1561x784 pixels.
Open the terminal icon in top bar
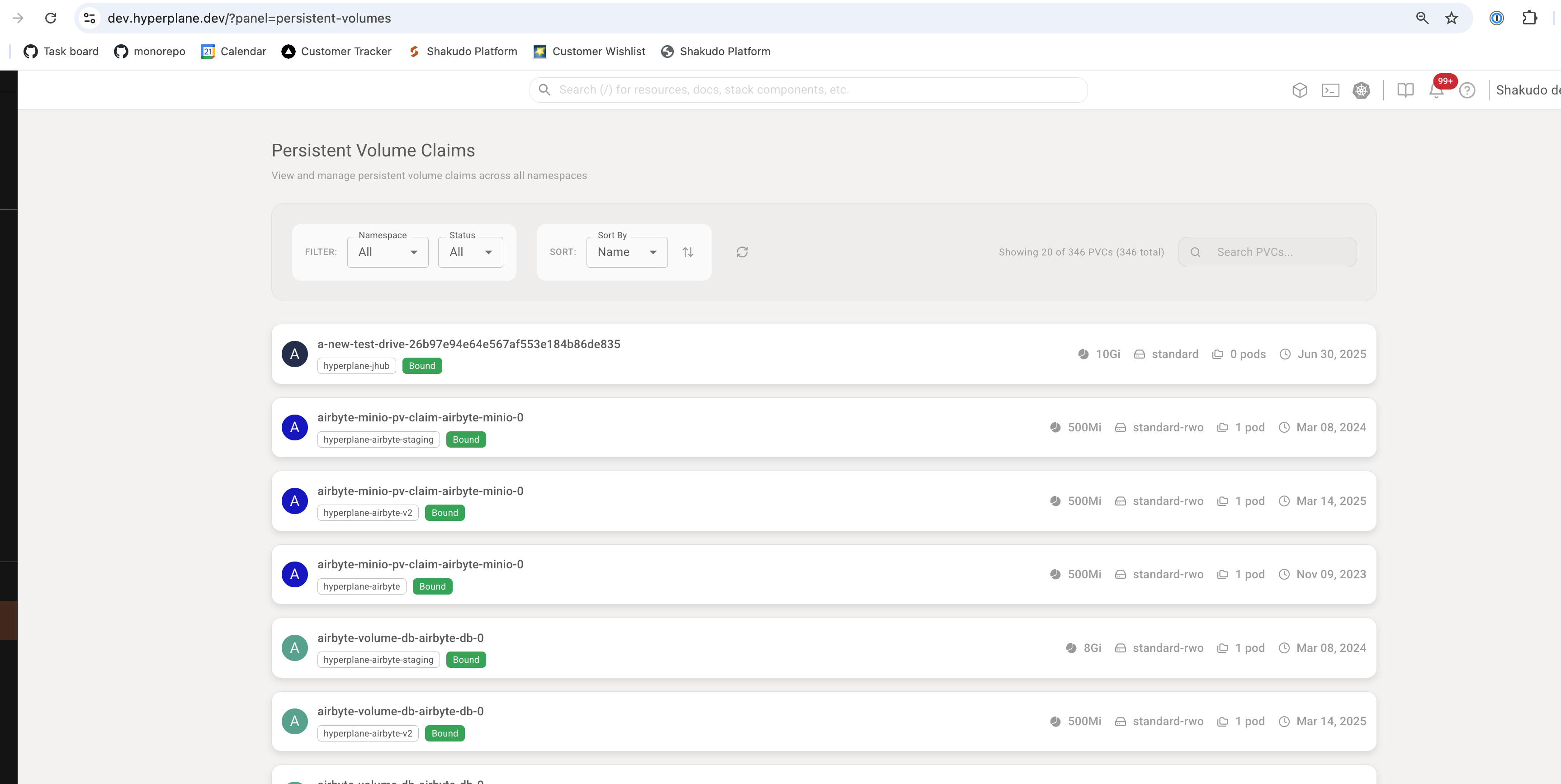pyautogui.click(x=1330, y=90)
